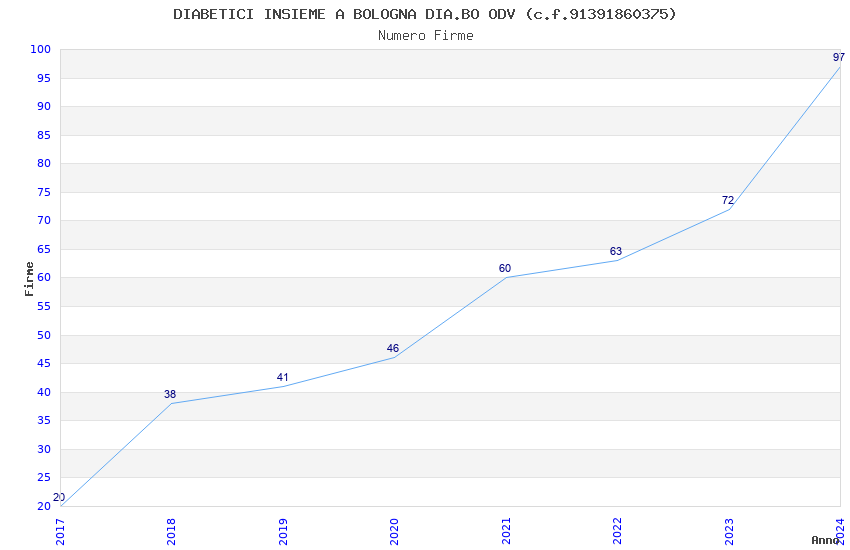Screen dimensions: 850x550
Task: Select the data label 38 for 2018
Action: [170, 394]
